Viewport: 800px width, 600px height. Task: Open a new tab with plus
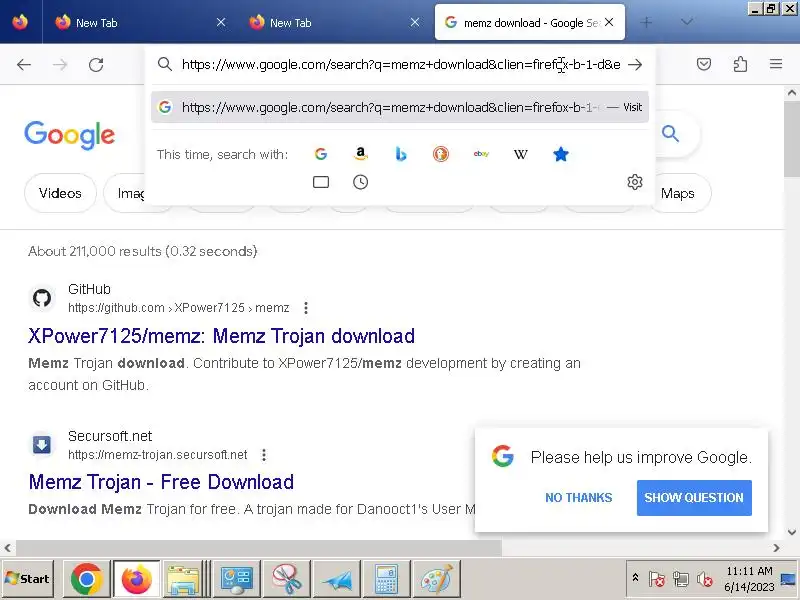(x=646, y=22)
